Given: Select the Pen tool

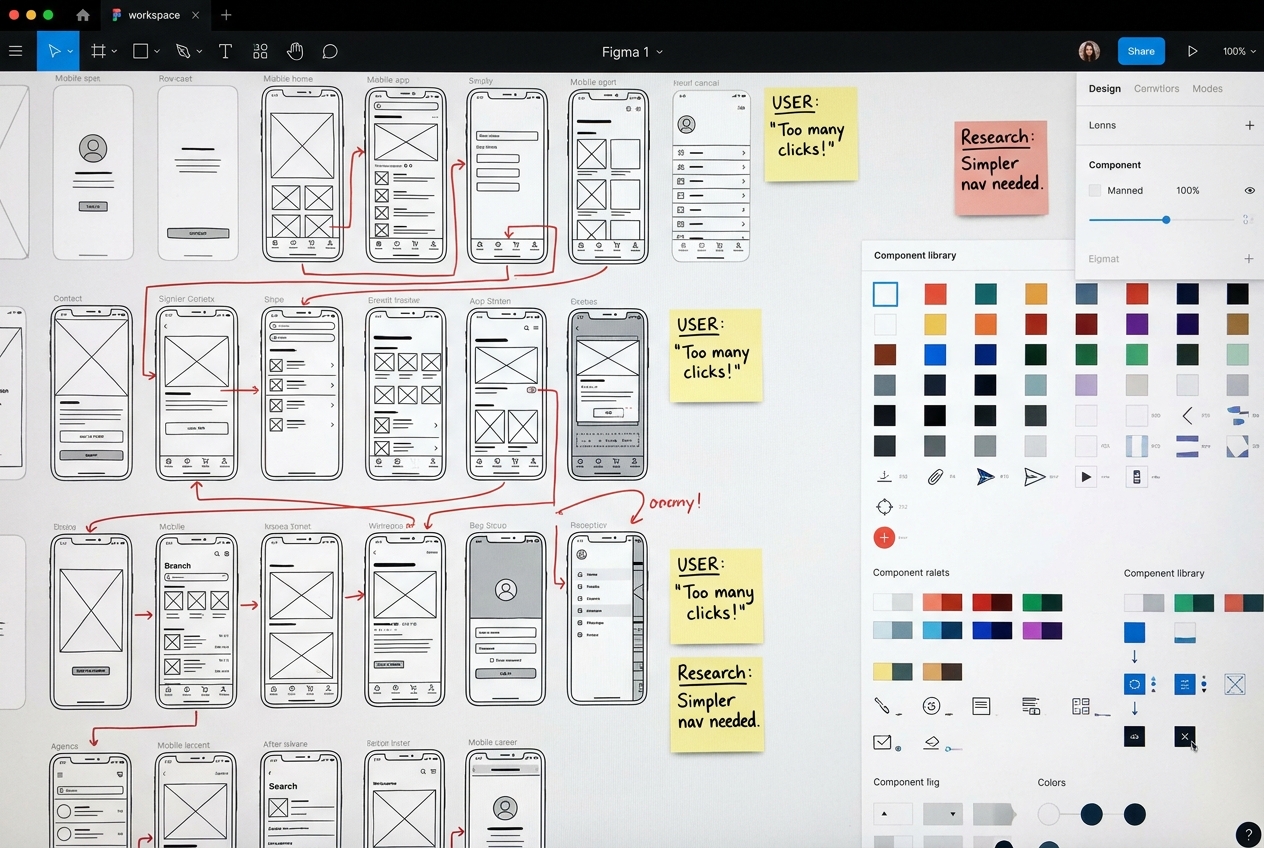Looking at the screenshot, I should pyautogui.click(x=183, y=51).
